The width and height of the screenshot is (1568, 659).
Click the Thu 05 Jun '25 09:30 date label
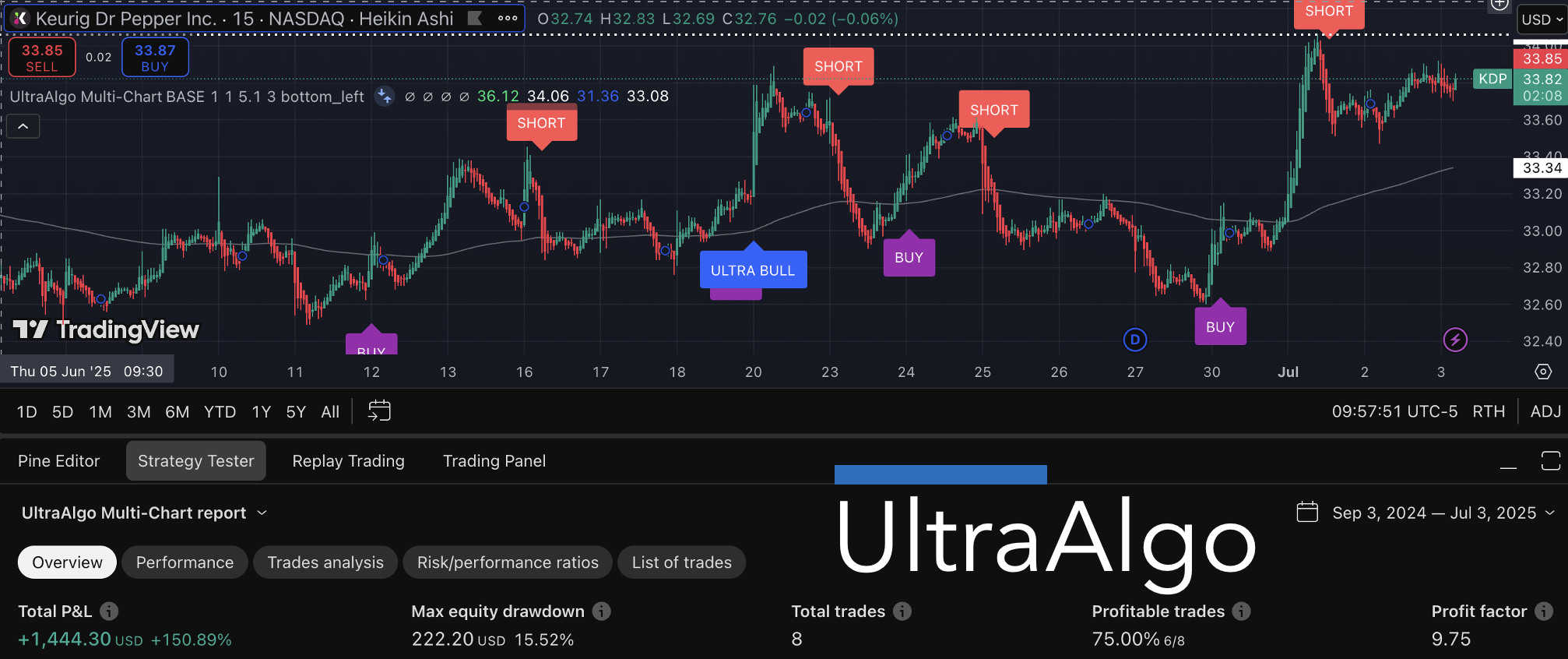pyautogui.click(x=87, y=372)
